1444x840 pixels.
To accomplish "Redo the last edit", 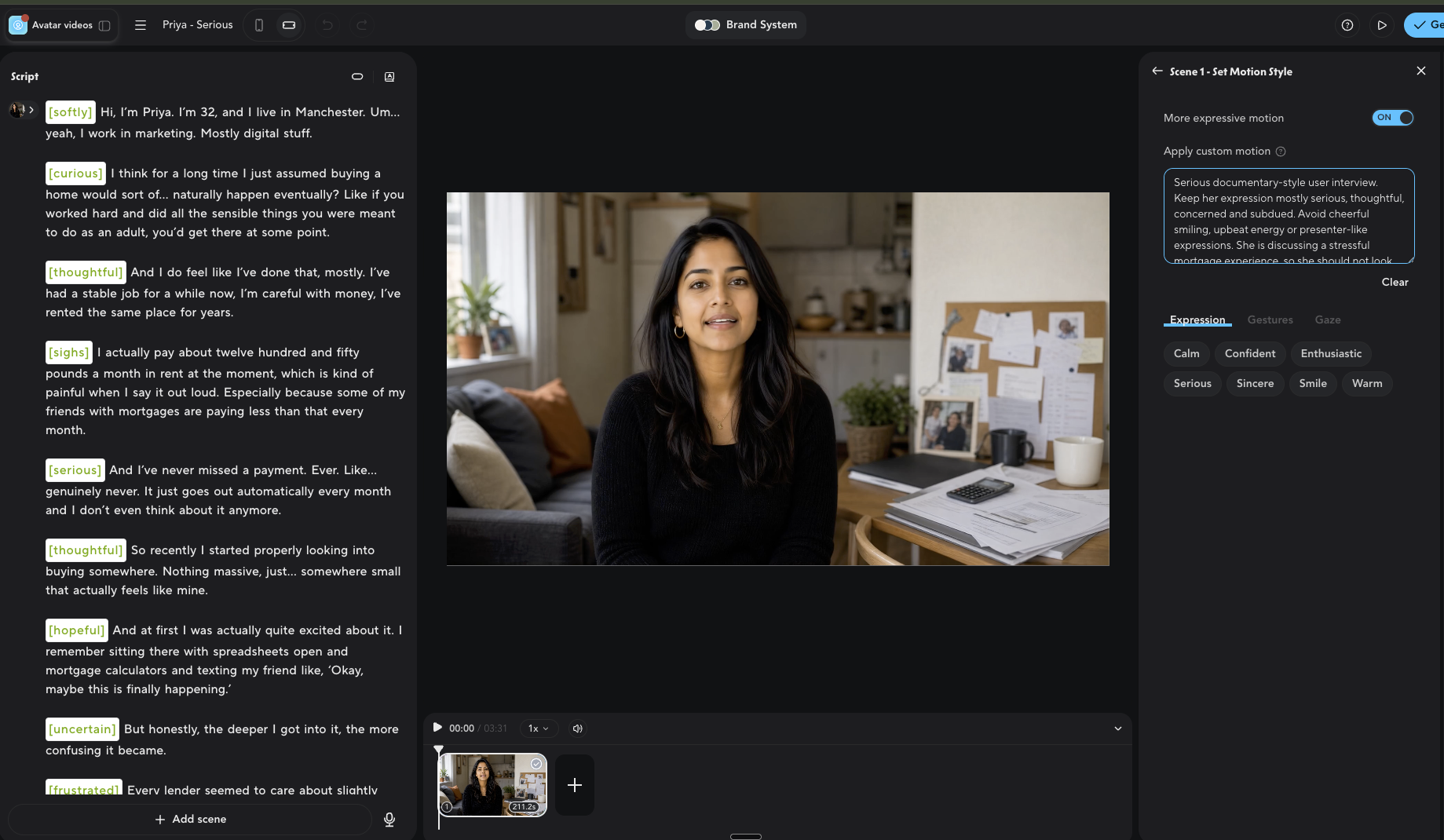I will (362, 25).
